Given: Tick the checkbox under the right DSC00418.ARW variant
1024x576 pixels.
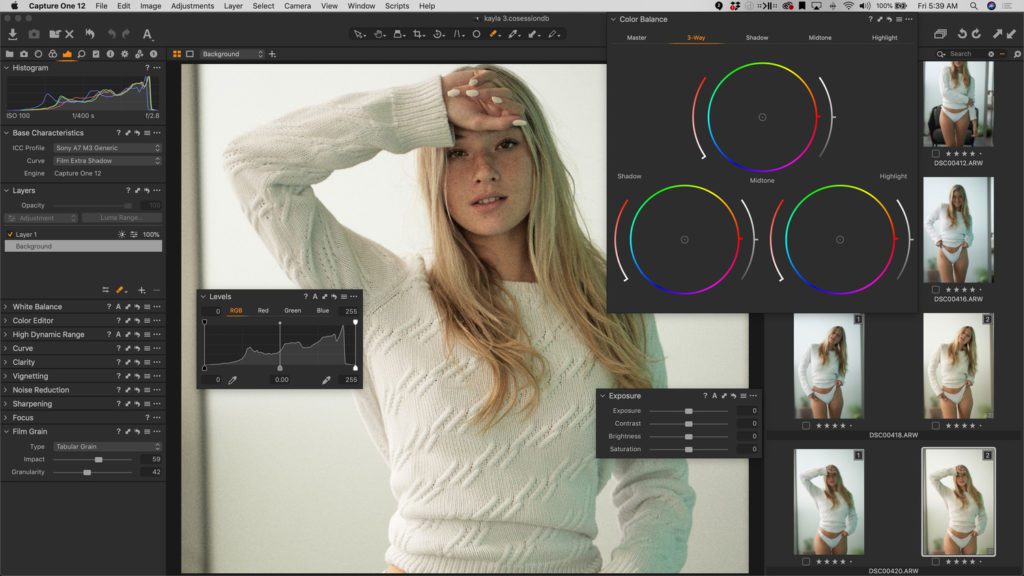Looking at the screenshot, I should point(936,426).
